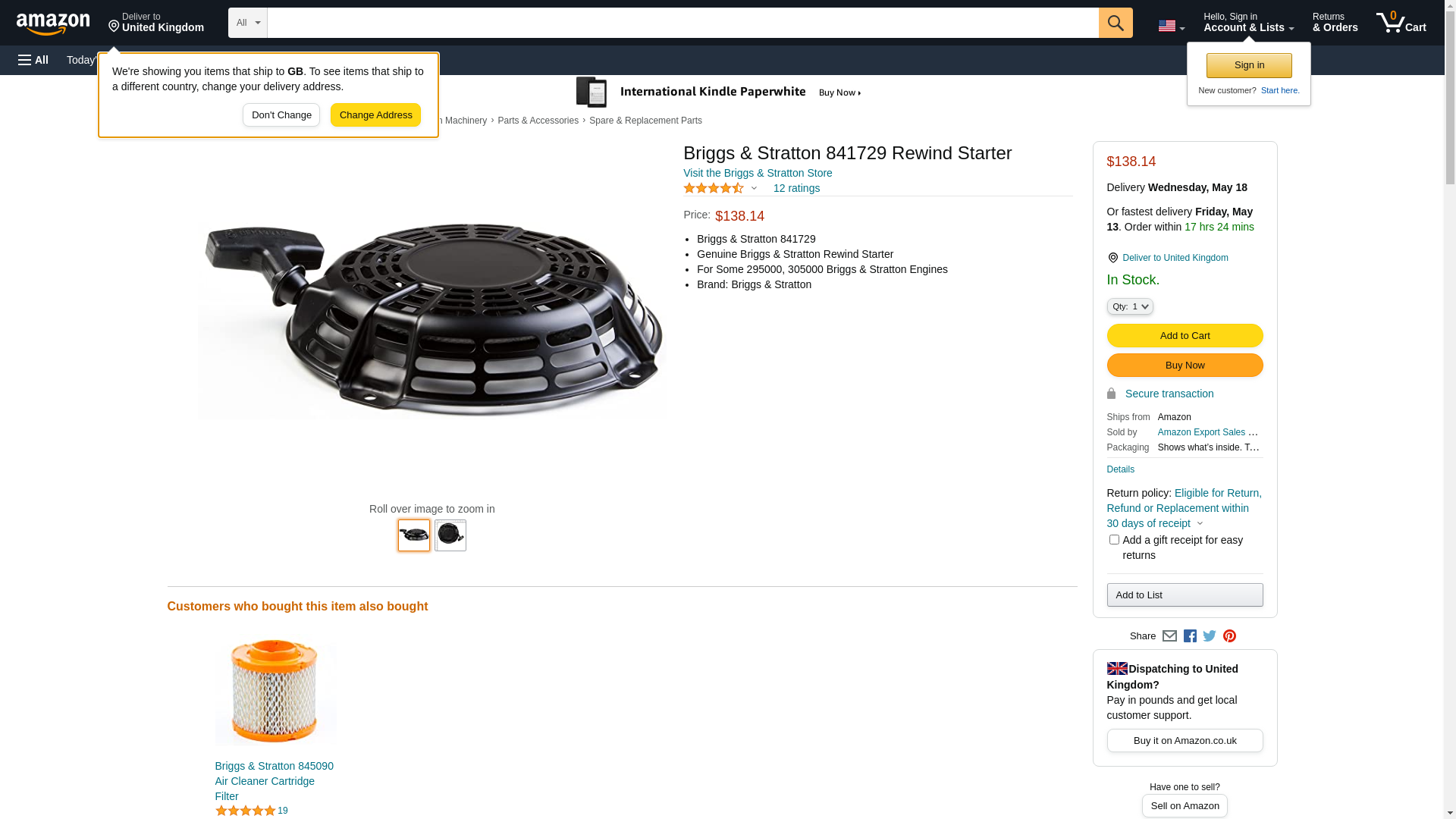This screenshot has height=819, width=1456.
Task: Share the product on Pinterest
Action: tap(1229, 636)
